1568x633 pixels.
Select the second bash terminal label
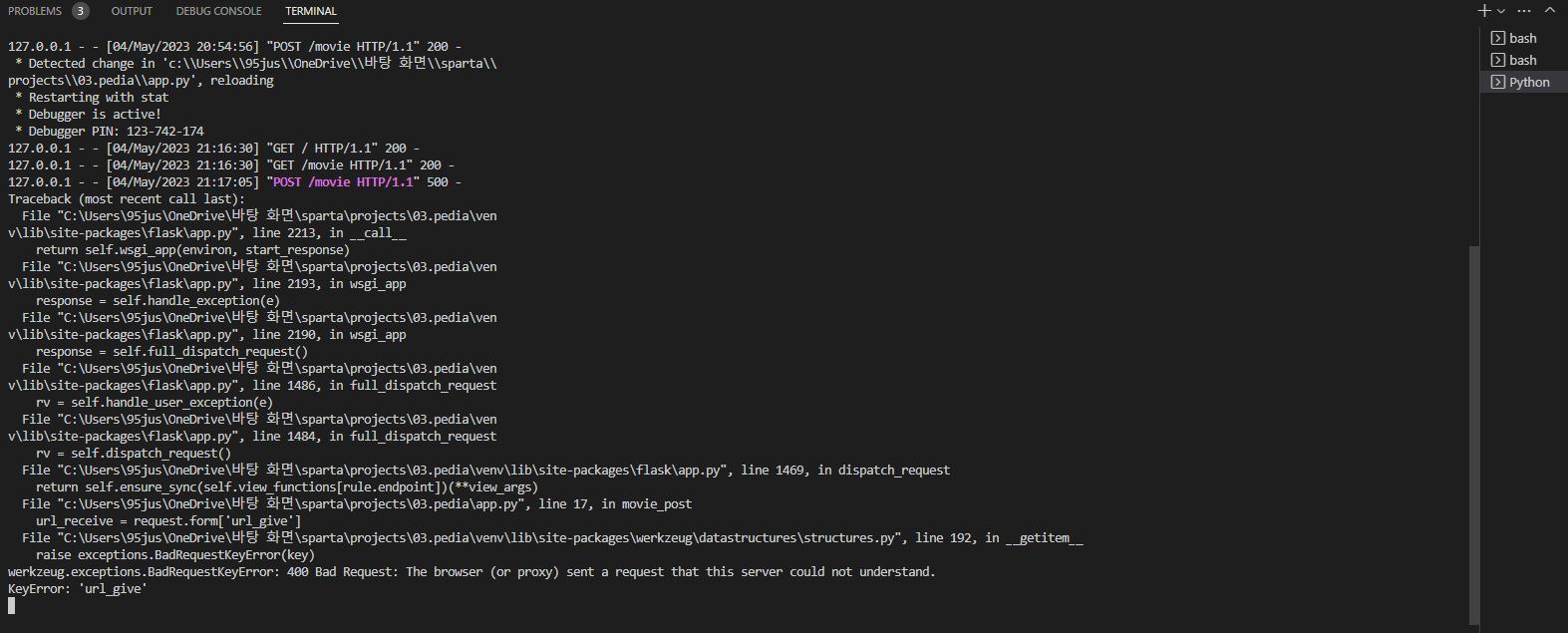coord(1522,60)
